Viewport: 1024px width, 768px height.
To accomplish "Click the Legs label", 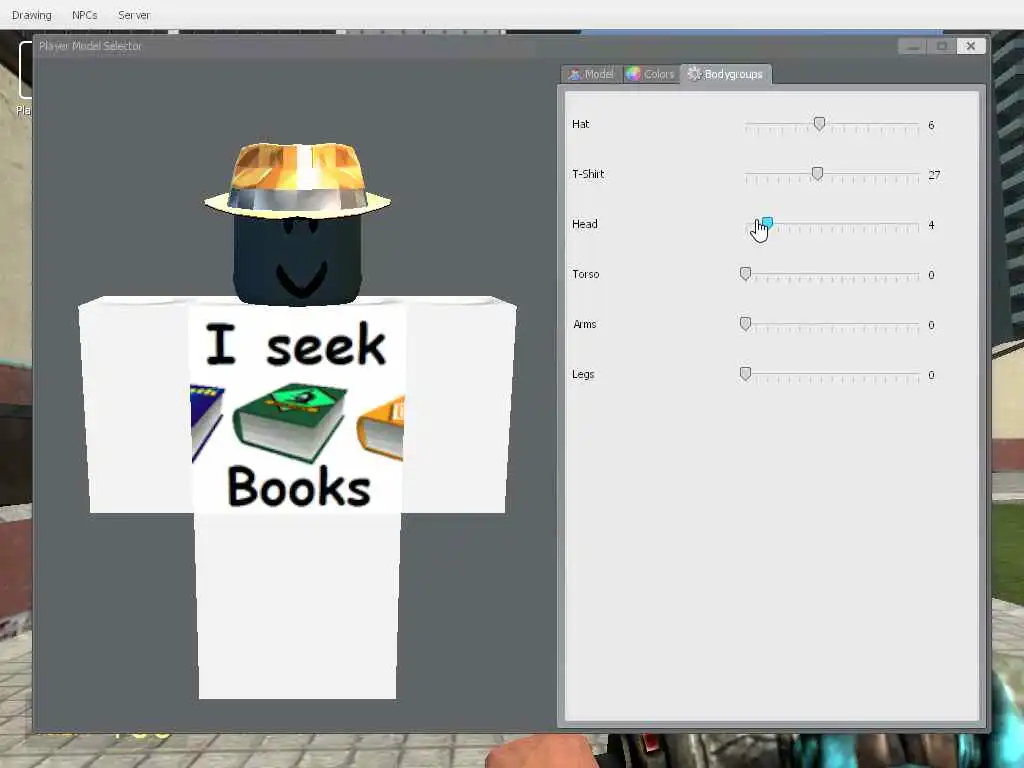I will (x=583, y=374).
